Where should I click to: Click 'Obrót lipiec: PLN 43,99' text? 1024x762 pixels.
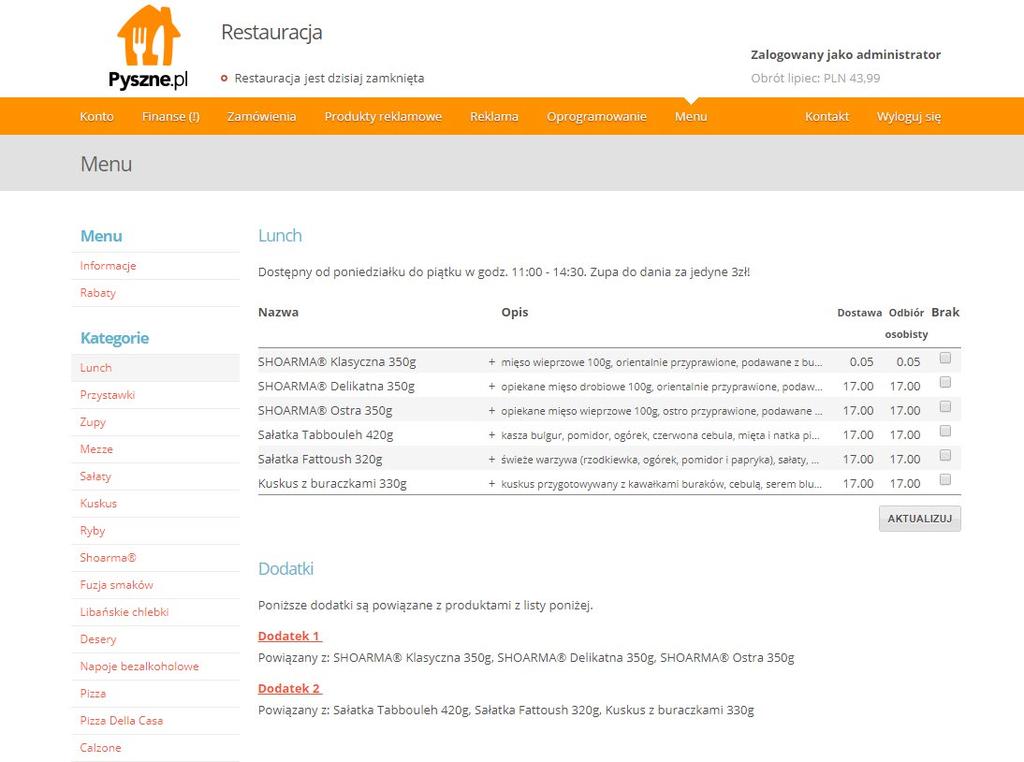tap(815, 78)
